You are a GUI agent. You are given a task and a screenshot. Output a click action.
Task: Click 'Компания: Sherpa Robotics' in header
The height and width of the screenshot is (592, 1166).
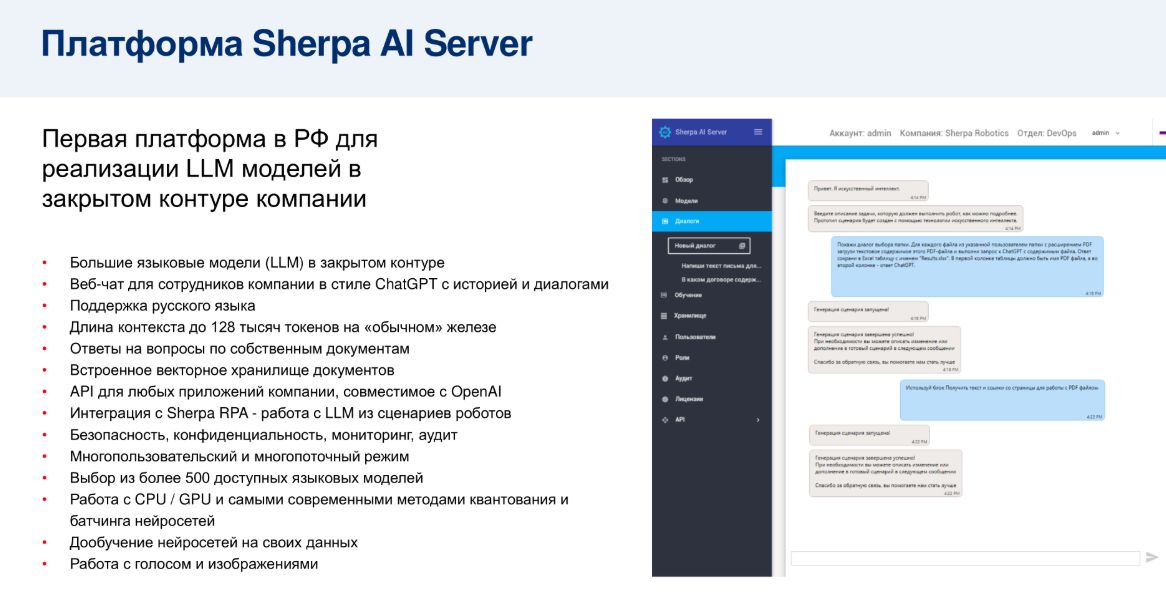click(x=954, y=133)
